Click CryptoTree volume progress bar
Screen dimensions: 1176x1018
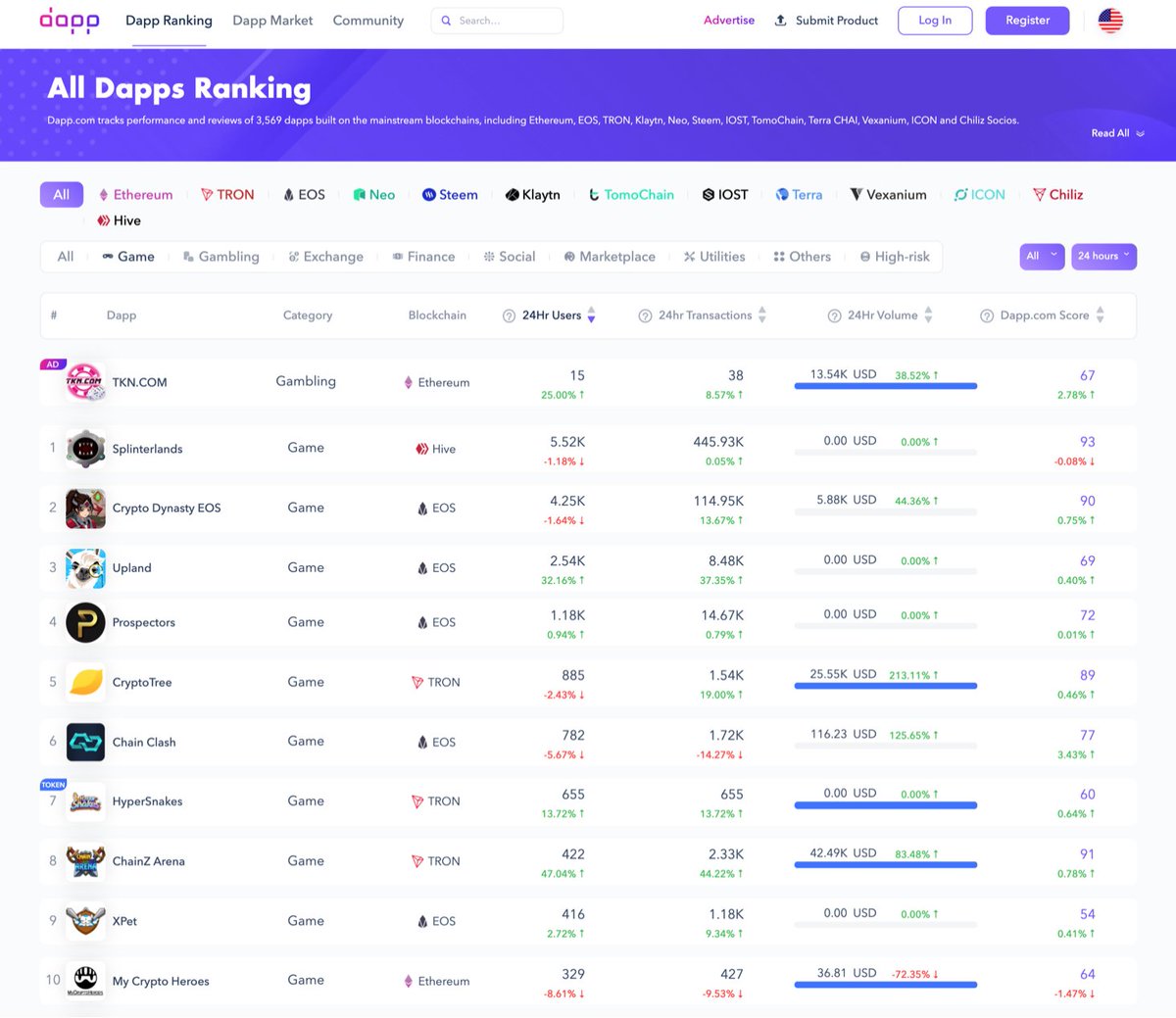point(886,686)
